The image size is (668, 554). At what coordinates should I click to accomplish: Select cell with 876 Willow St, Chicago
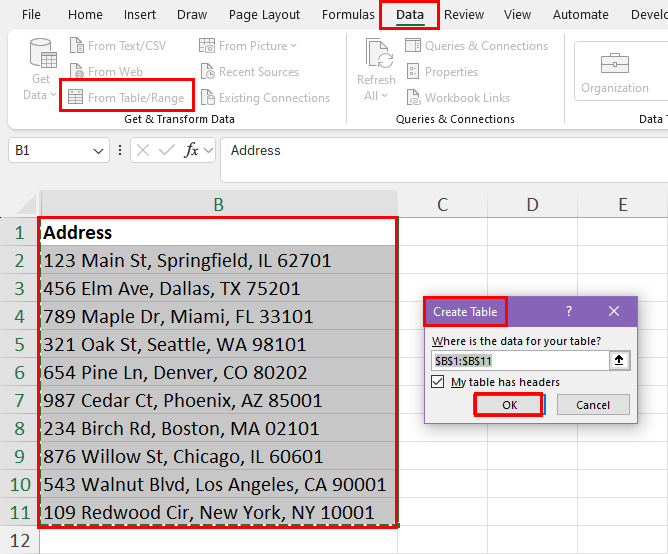(x=219, y=456)
